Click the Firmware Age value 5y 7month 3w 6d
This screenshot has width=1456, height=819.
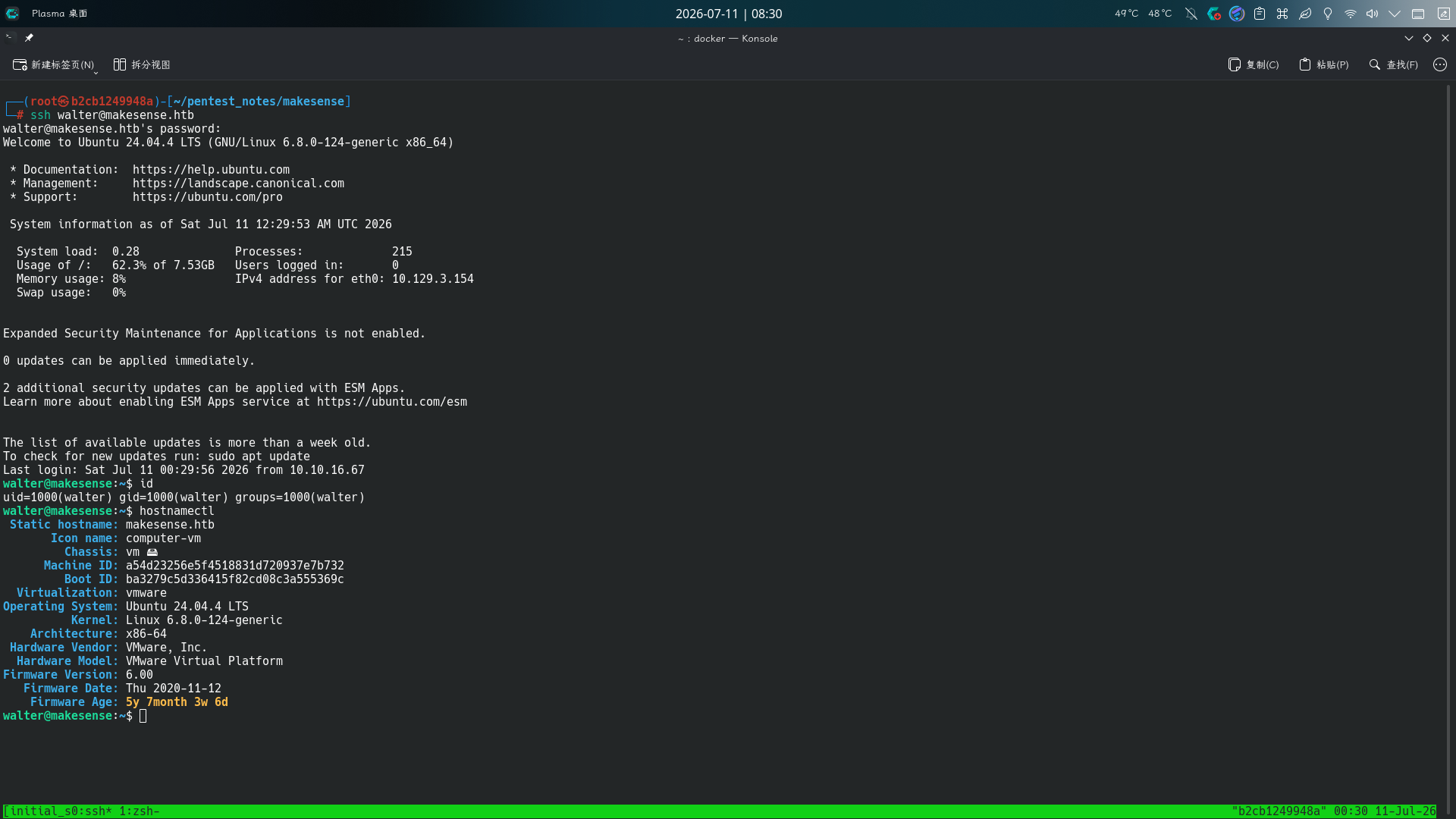177,702
